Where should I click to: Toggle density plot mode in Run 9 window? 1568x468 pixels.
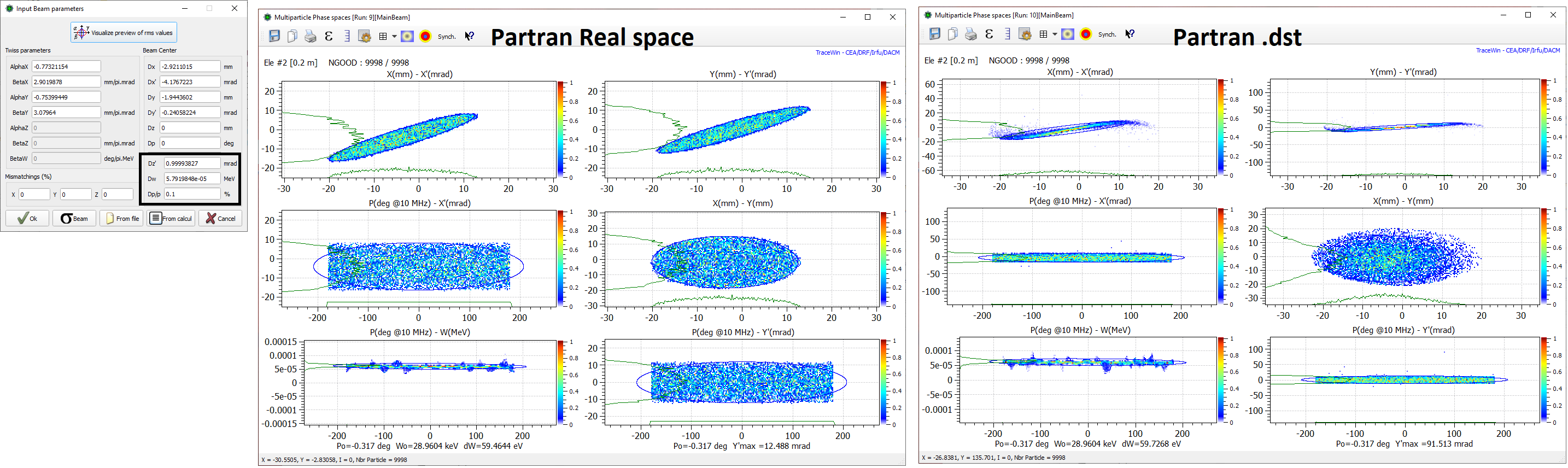point(407,37)
